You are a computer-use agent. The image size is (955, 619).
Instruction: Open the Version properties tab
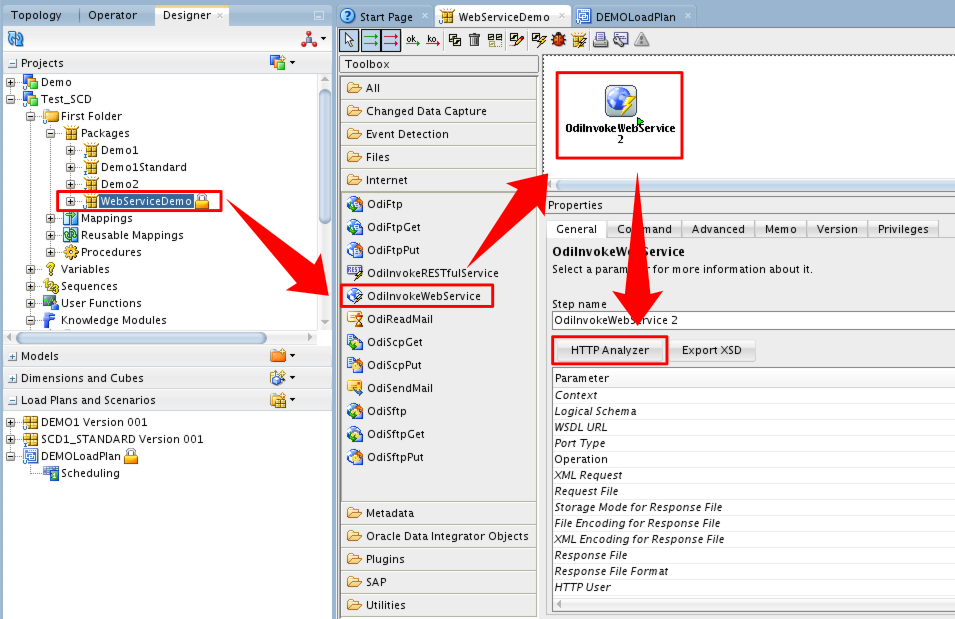click(x=837, y=229)
